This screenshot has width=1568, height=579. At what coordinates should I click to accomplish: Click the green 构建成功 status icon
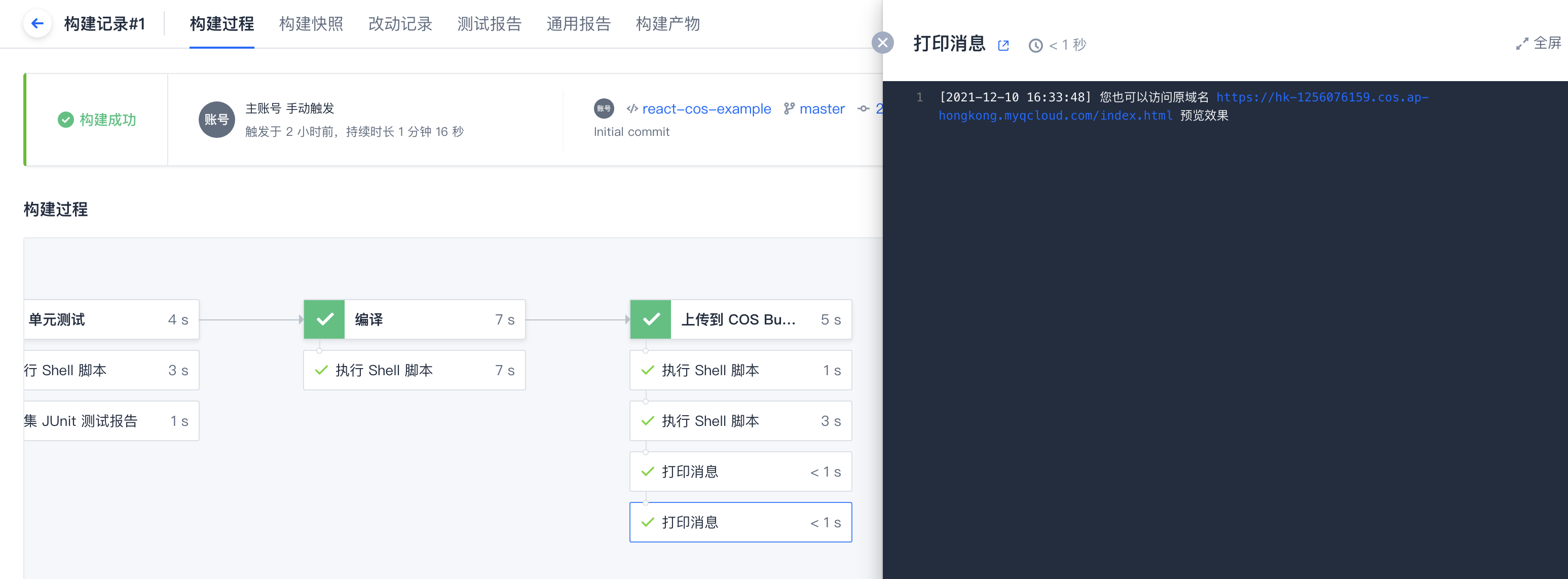[x=66, y=119]
